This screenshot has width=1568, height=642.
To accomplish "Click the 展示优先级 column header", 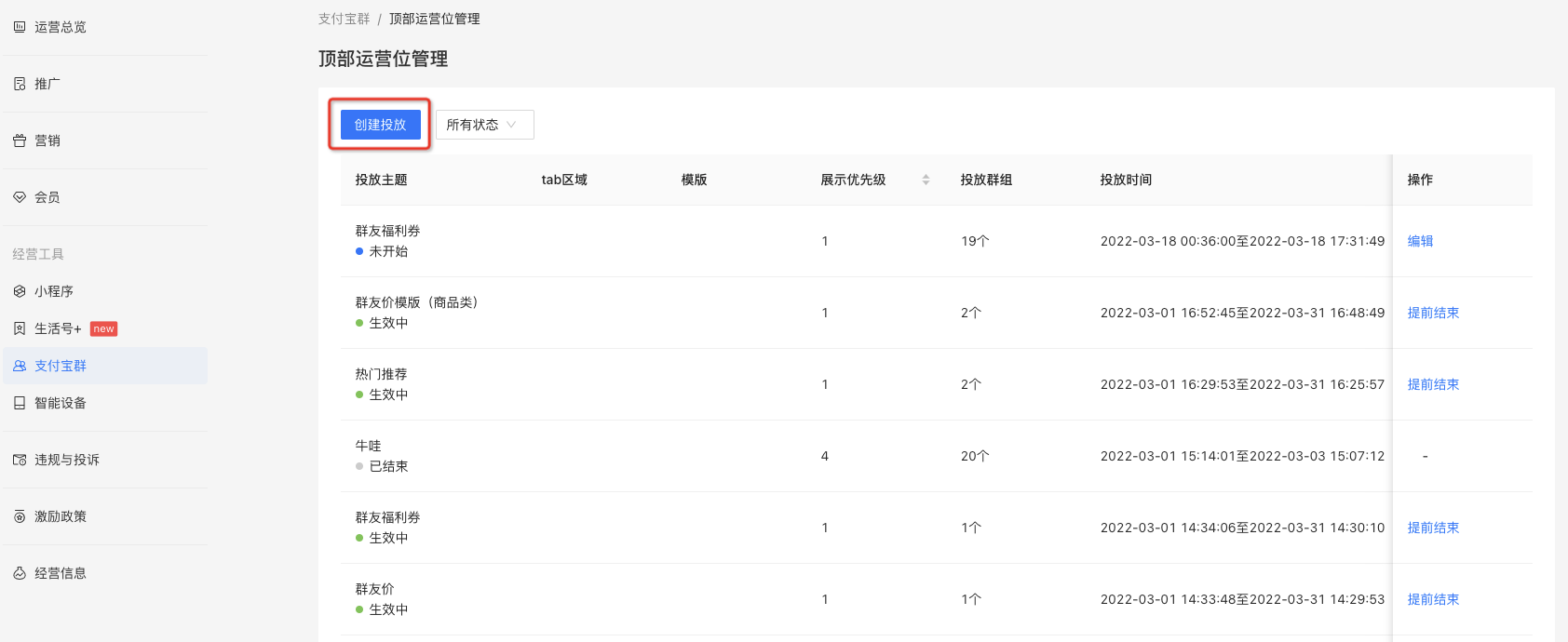I will 853,180.
